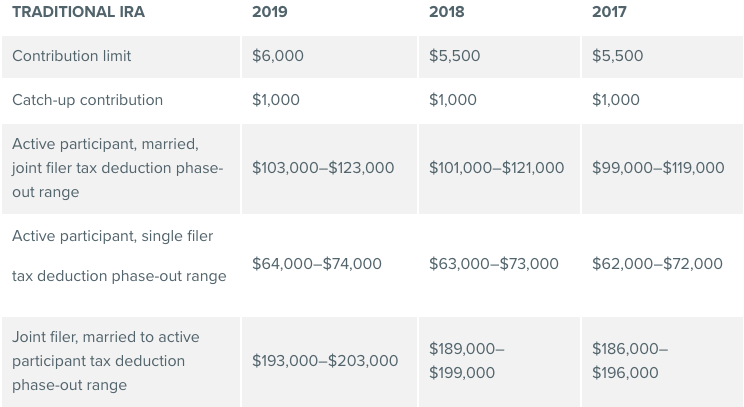744x407 pixels.
Task: Select the $99,000–$119,000 range cell
Action: [658, 168]
